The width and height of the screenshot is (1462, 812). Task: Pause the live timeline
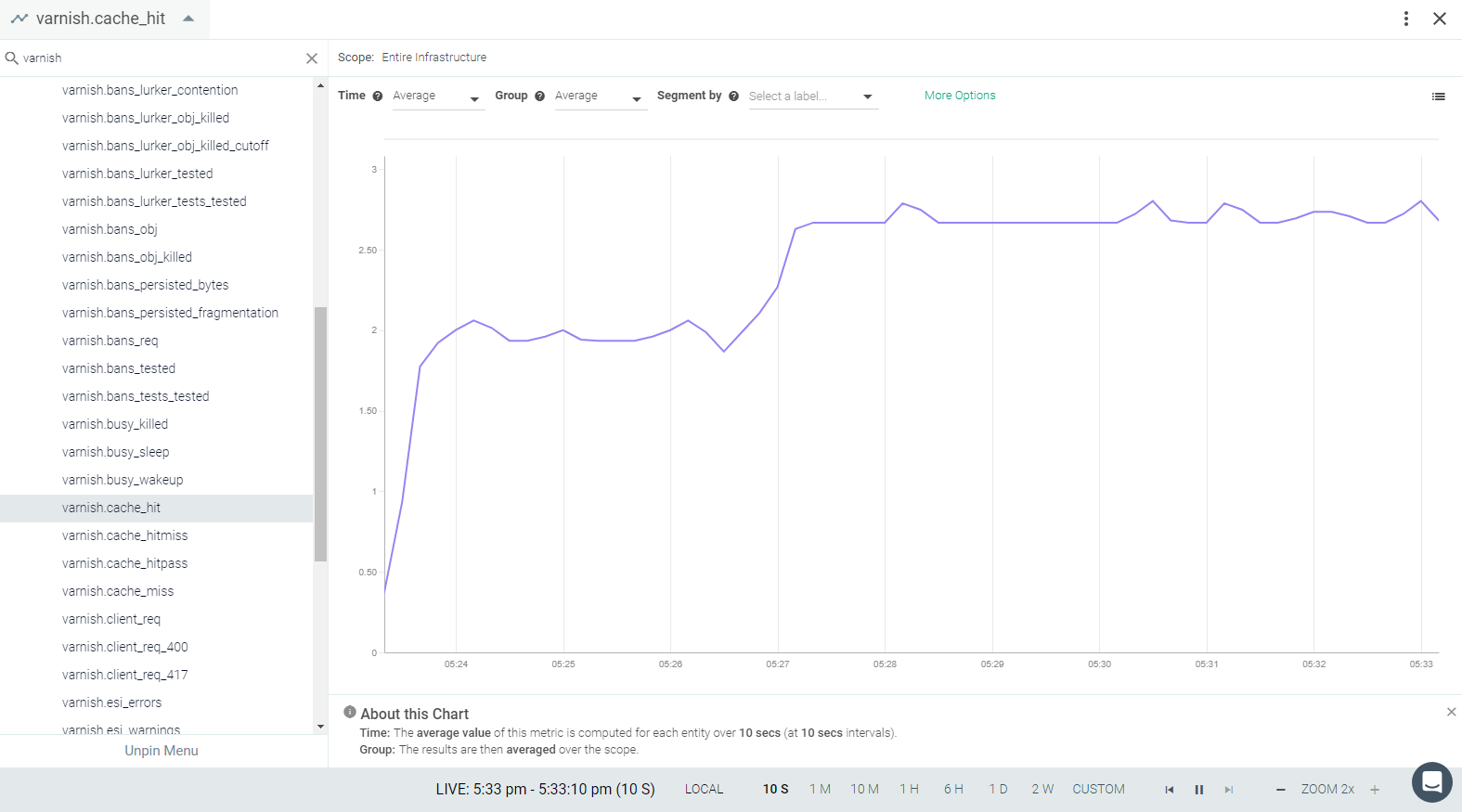coord(1198,790)
